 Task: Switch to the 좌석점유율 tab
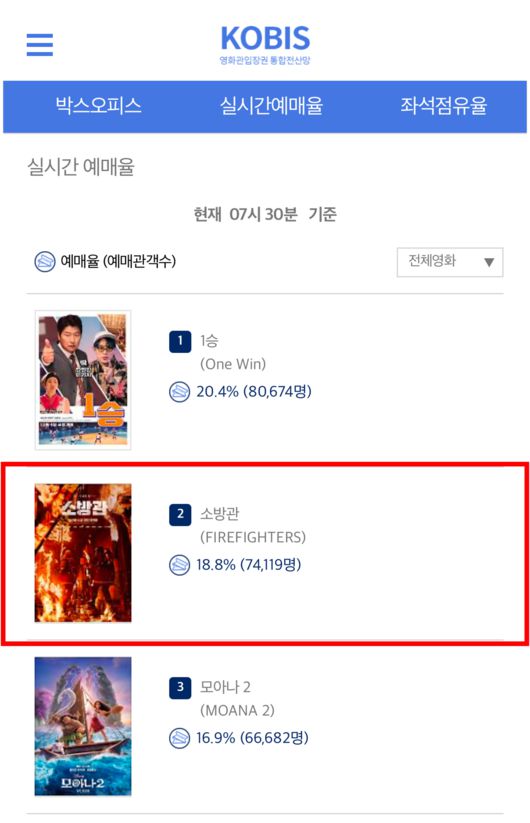click(444, 106)
